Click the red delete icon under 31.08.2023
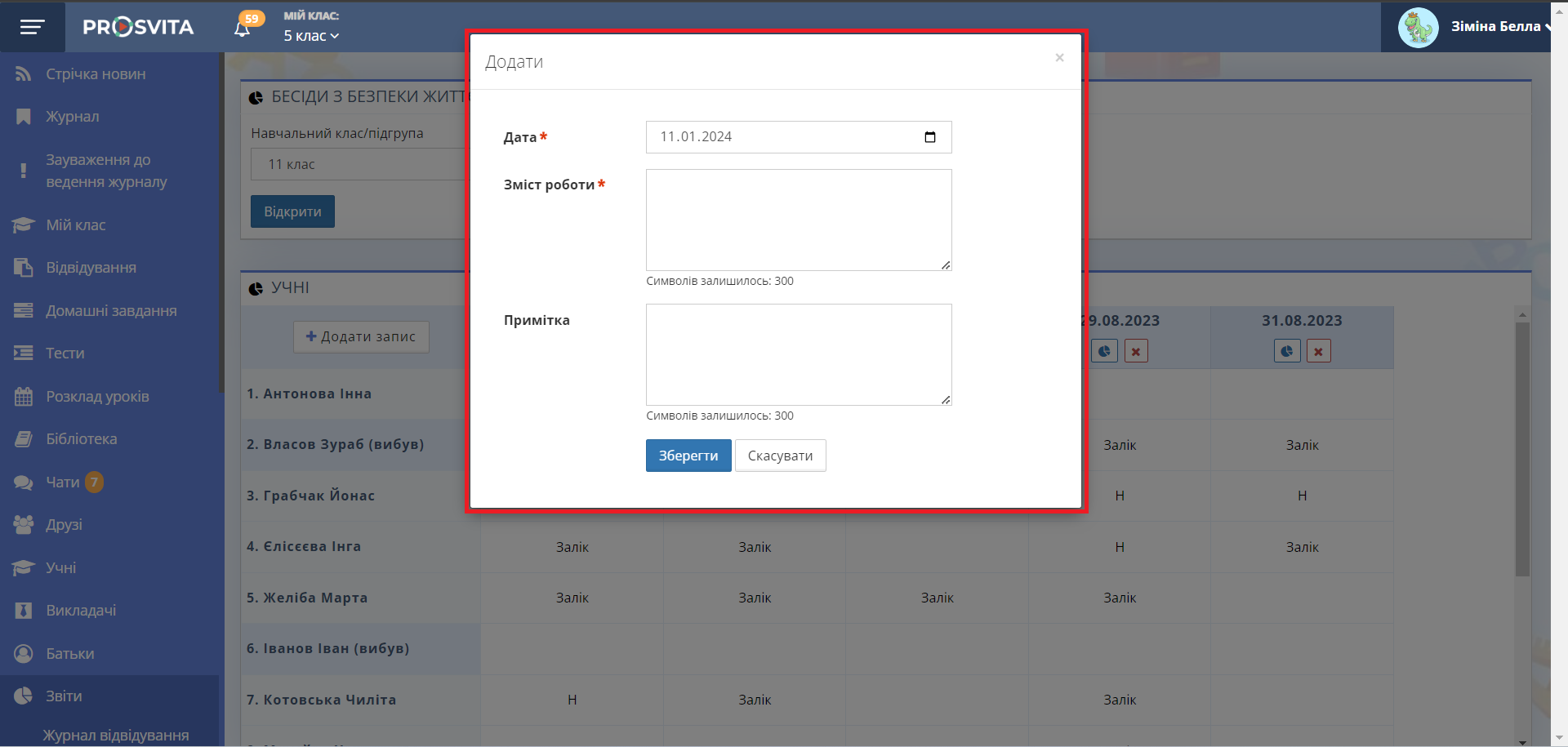Viewport: 1568px width, 747px height. [1318, 351]
